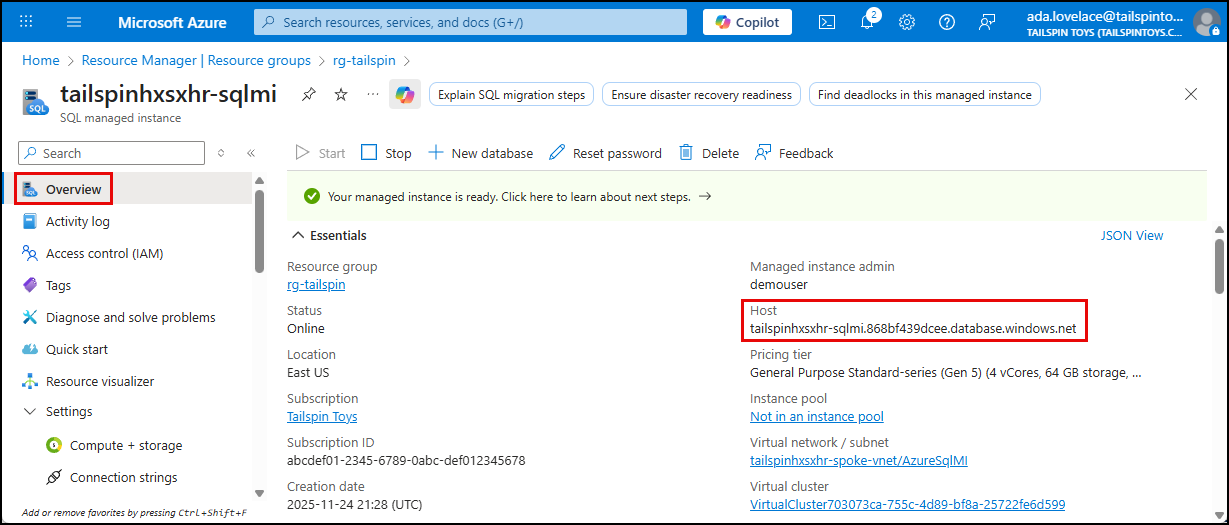1229x525 pixels.
Task: Click Resource Manager | Resource groups breadcrumb
Action: pos(196,61)
